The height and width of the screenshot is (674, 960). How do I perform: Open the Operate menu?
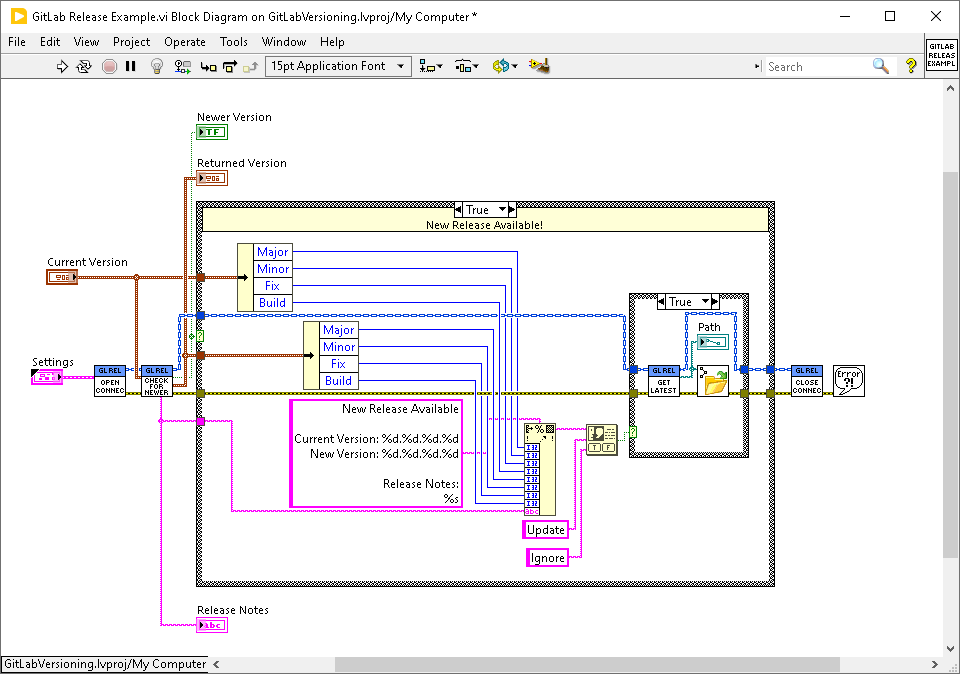[185, 42]
